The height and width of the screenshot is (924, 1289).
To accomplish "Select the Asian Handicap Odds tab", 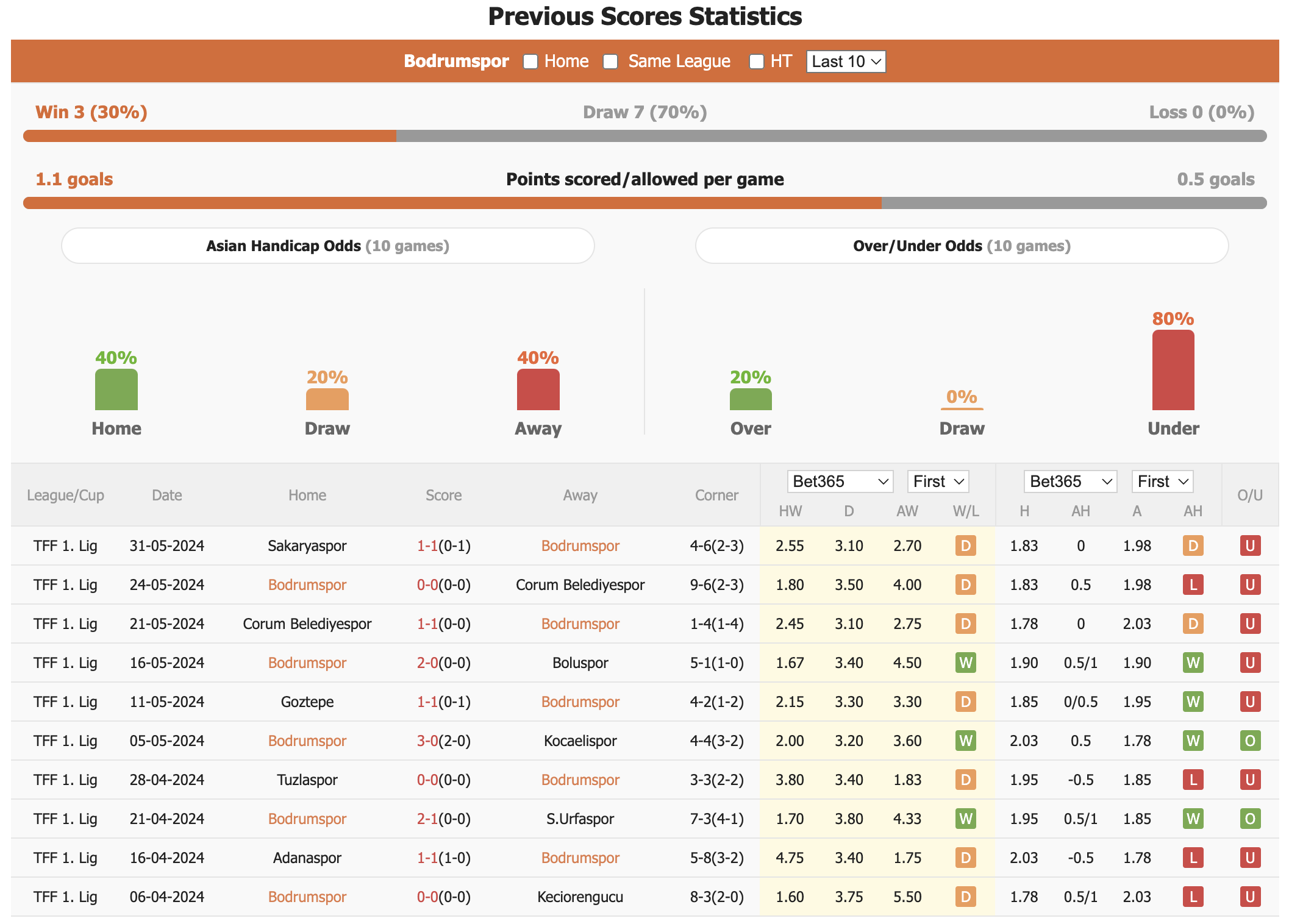I will point(328,246).
